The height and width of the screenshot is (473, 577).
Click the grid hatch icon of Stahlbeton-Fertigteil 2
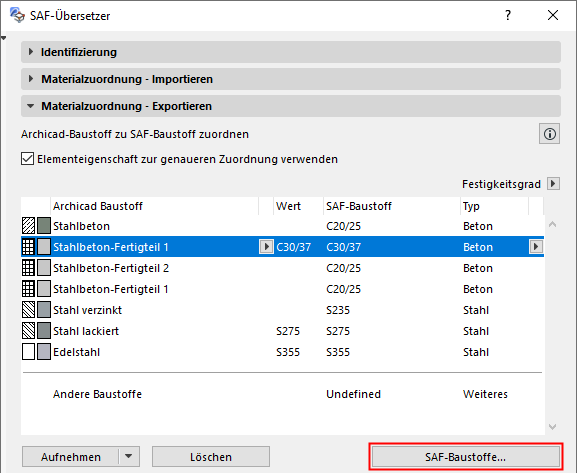28,268
